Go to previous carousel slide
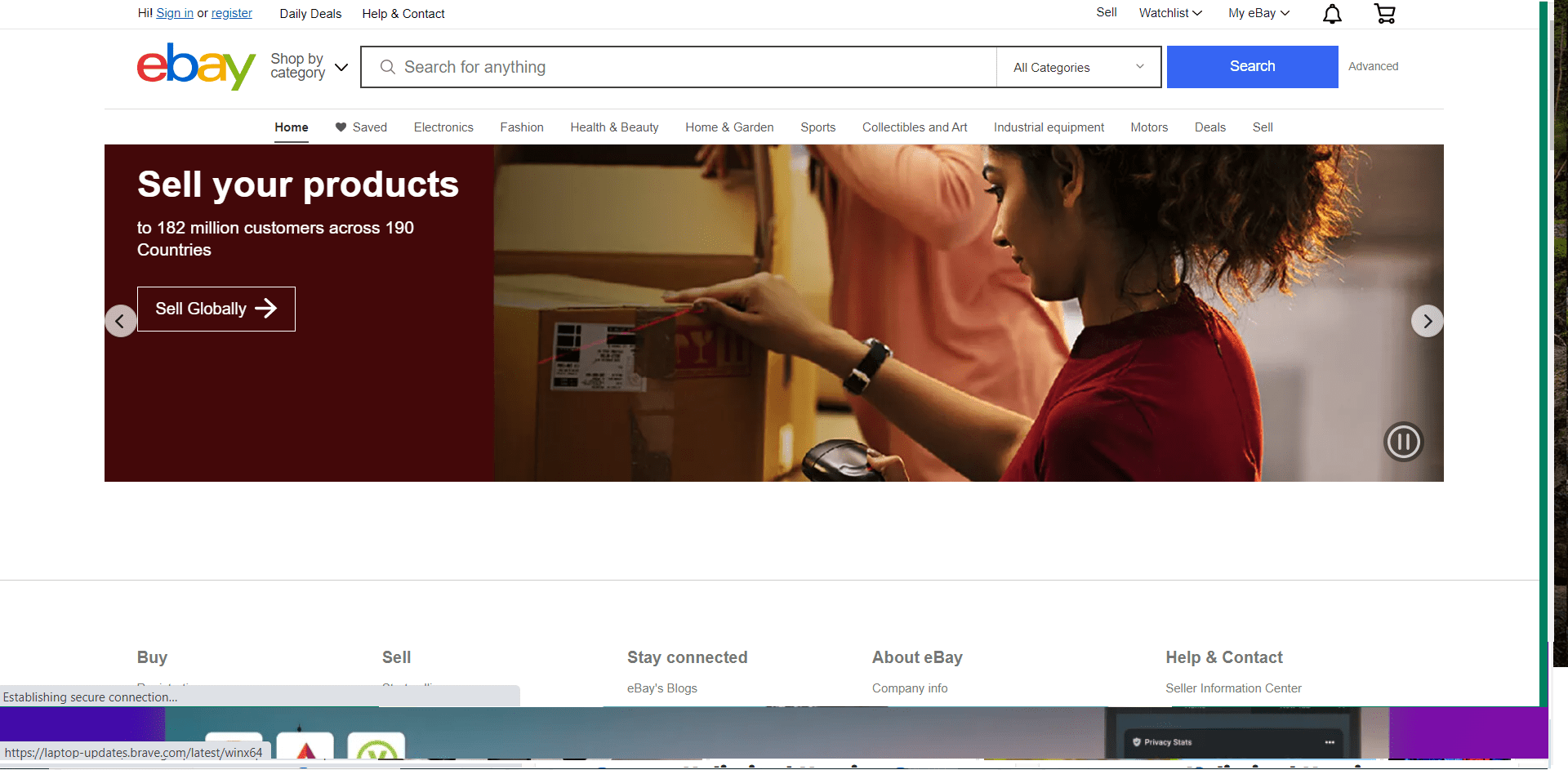This screenshot has width=1568, height=770. tap(121, 321)
